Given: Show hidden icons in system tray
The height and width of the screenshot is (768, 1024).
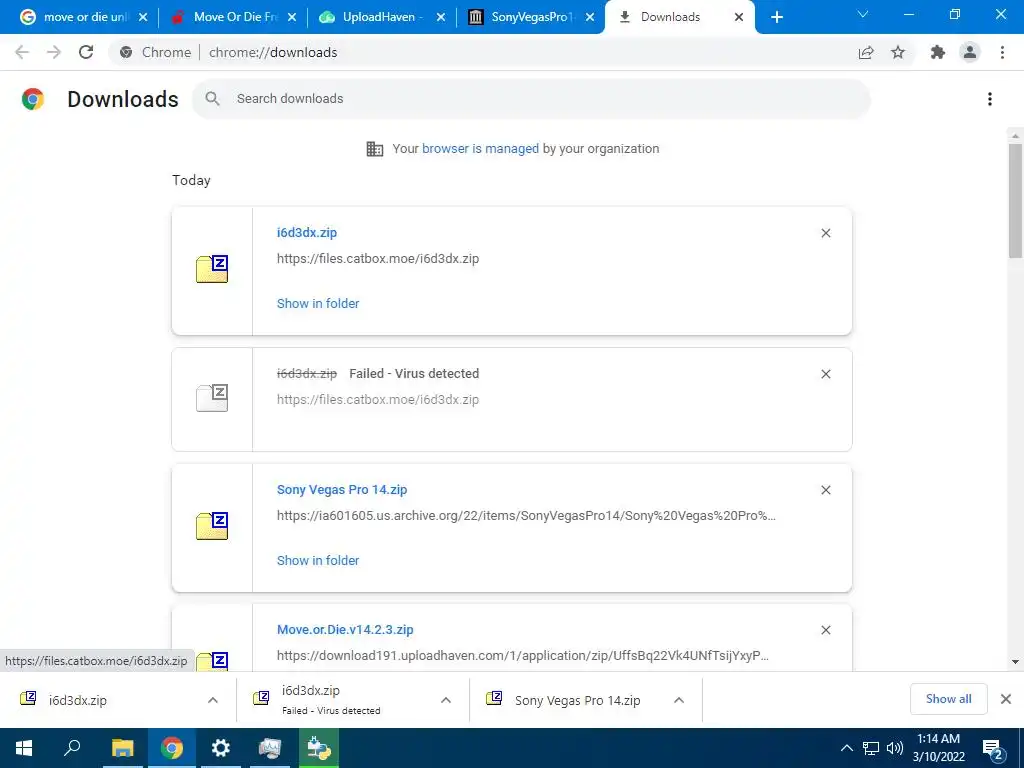Looking at the screenshot, I should [846, 748].
